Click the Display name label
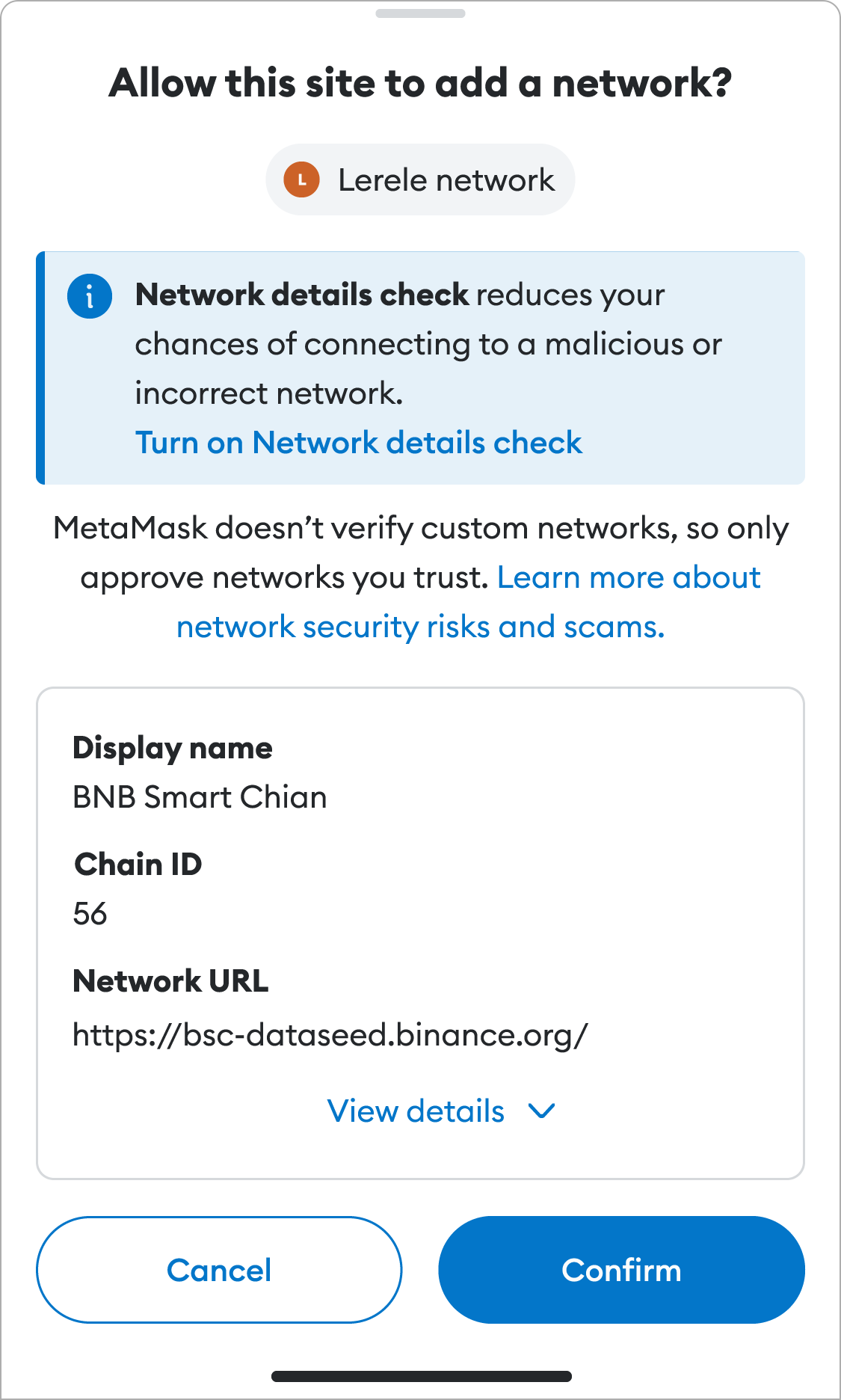 (x=173, y=749)
